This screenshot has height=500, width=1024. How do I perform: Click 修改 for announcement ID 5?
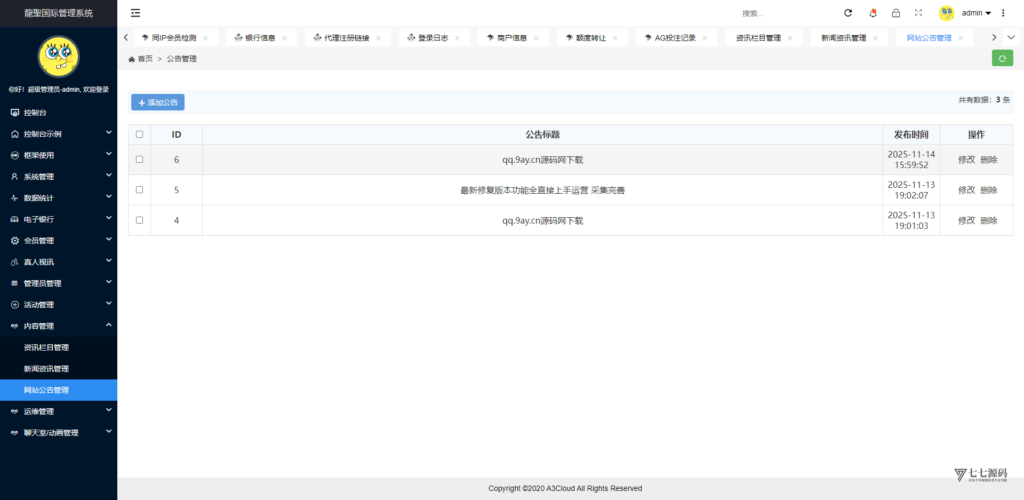[x=966, y=190]
